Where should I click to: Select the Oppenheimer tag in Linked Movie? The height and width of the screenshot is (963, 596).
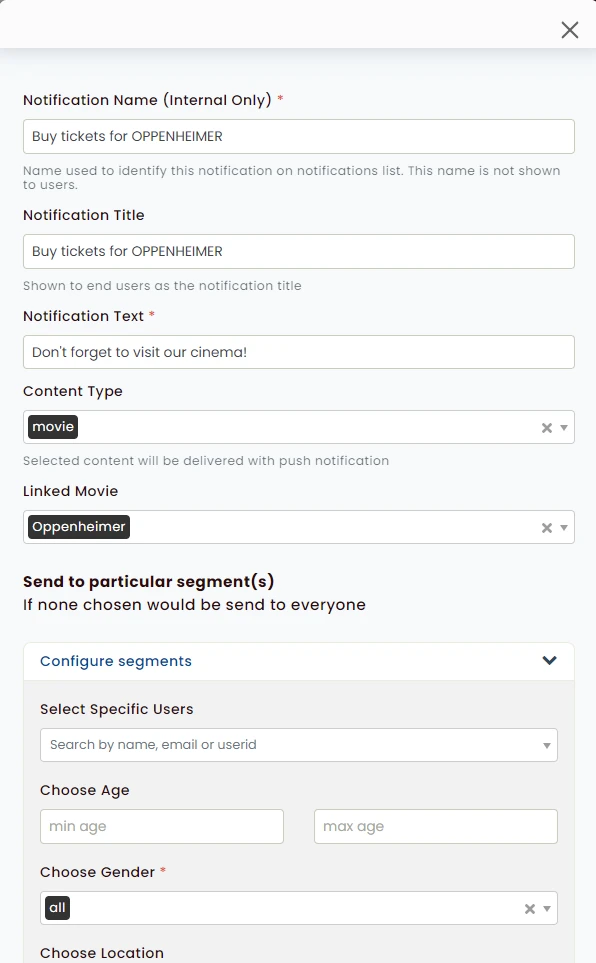coord(79,527)
